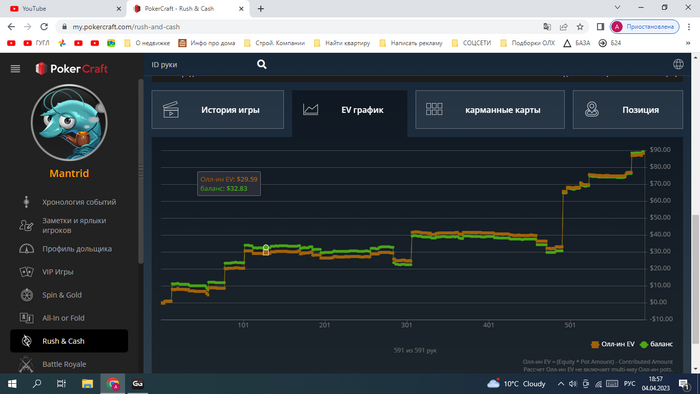The image size is (700, 394).
Task: Show hidden system tray icons
Action: [x=561, y=384]
